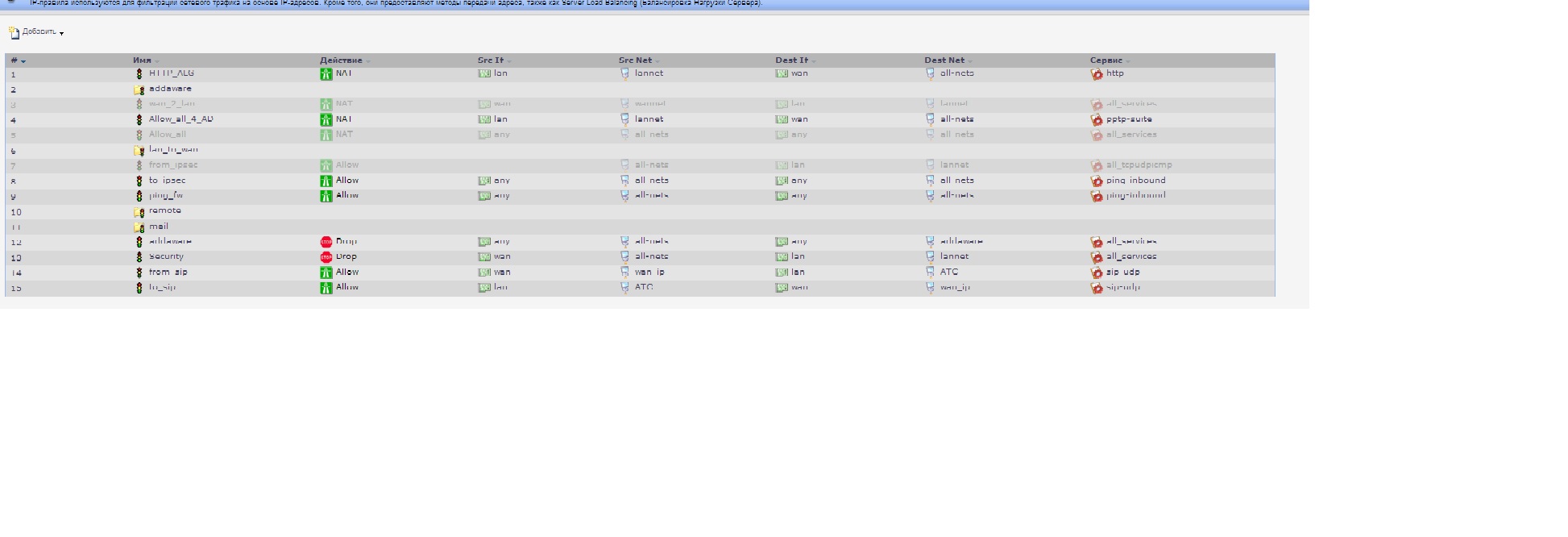Click the traffic light icon of Allow_all_4_AD
This screenshot has height=537, width=1568.
[139, 119]
